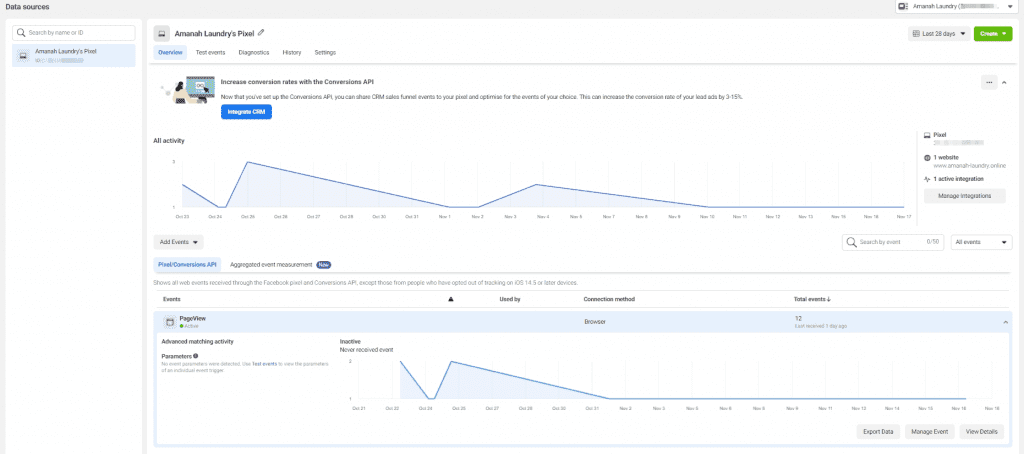Follow the Test events link under Parameters
Image resolution: width=1024 pixels, height=454 pixels.
264,364
